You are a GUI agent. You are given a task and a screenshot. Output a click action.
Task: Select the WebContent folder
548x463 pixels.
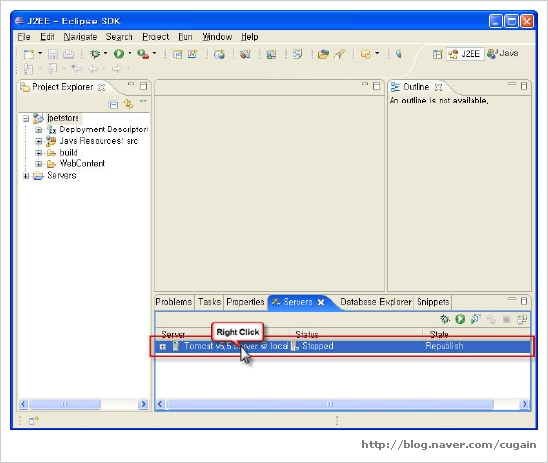(x=82, y=164)
